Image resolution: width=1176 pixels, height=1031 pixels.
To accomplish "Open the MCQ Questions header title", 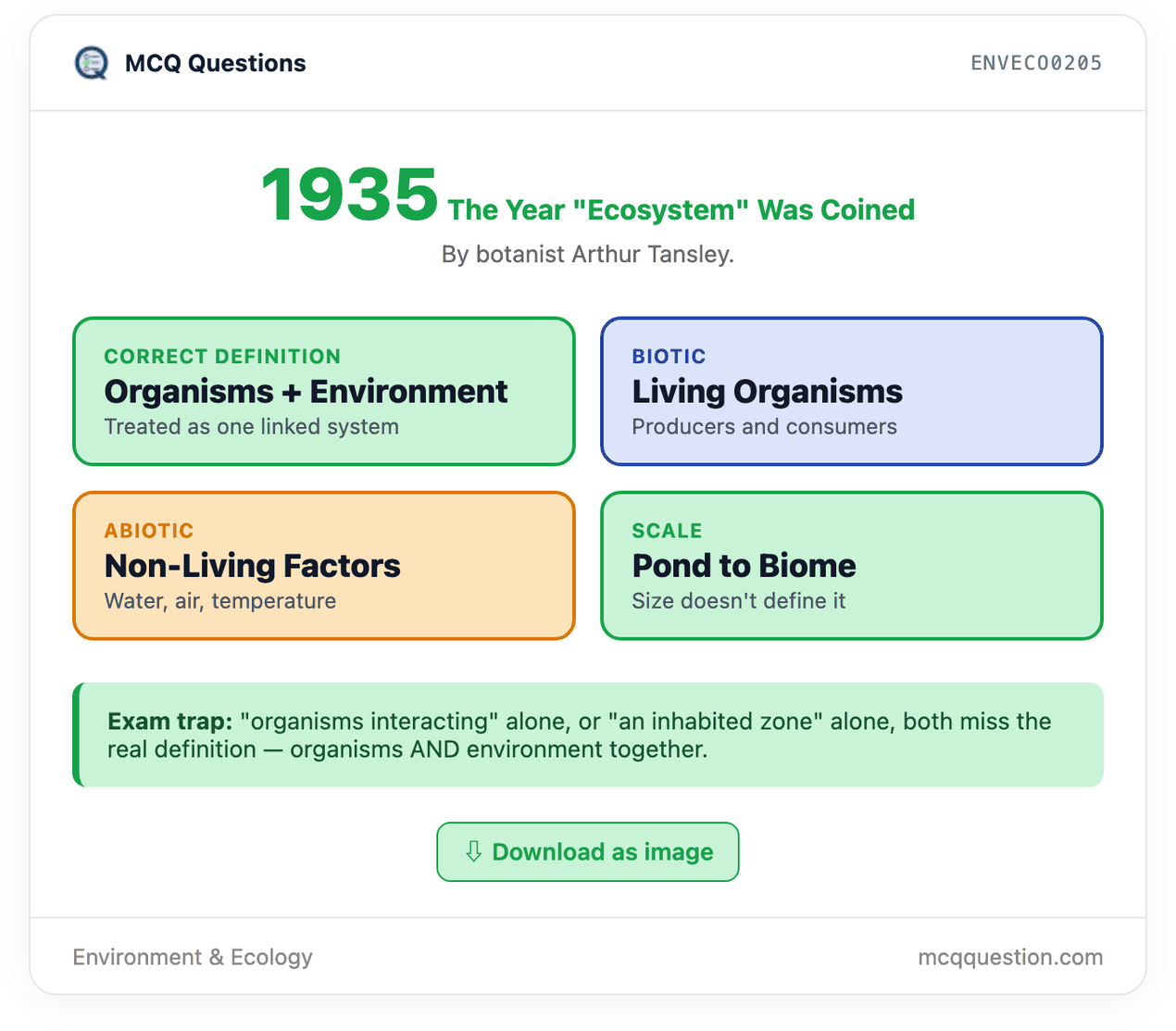I will pyautogui.click(x=216, y=63).
